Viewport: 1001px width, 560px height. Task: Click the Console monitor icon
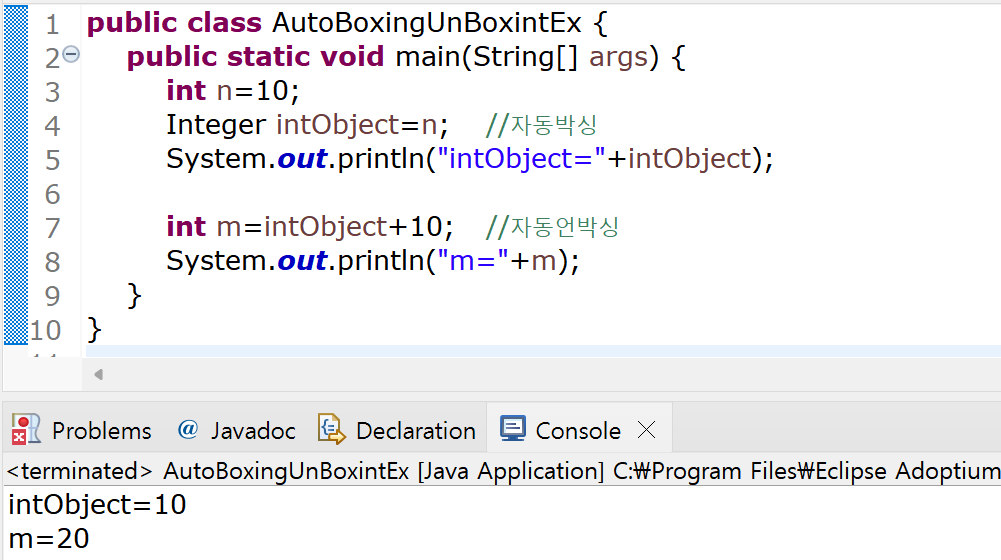coord(513,428)
